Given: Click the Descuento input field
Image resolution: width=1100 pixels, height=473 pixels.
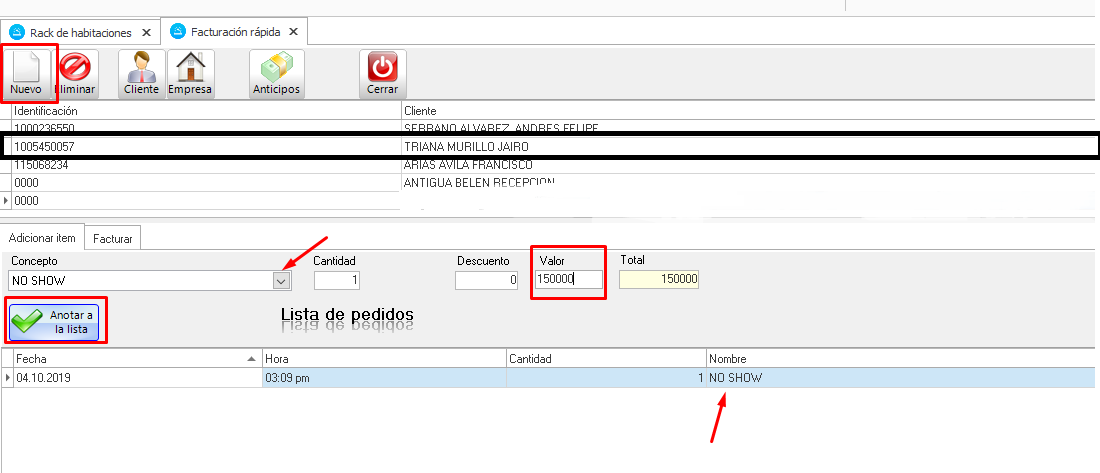Looking at the screenshot, I should pos(486,281).
